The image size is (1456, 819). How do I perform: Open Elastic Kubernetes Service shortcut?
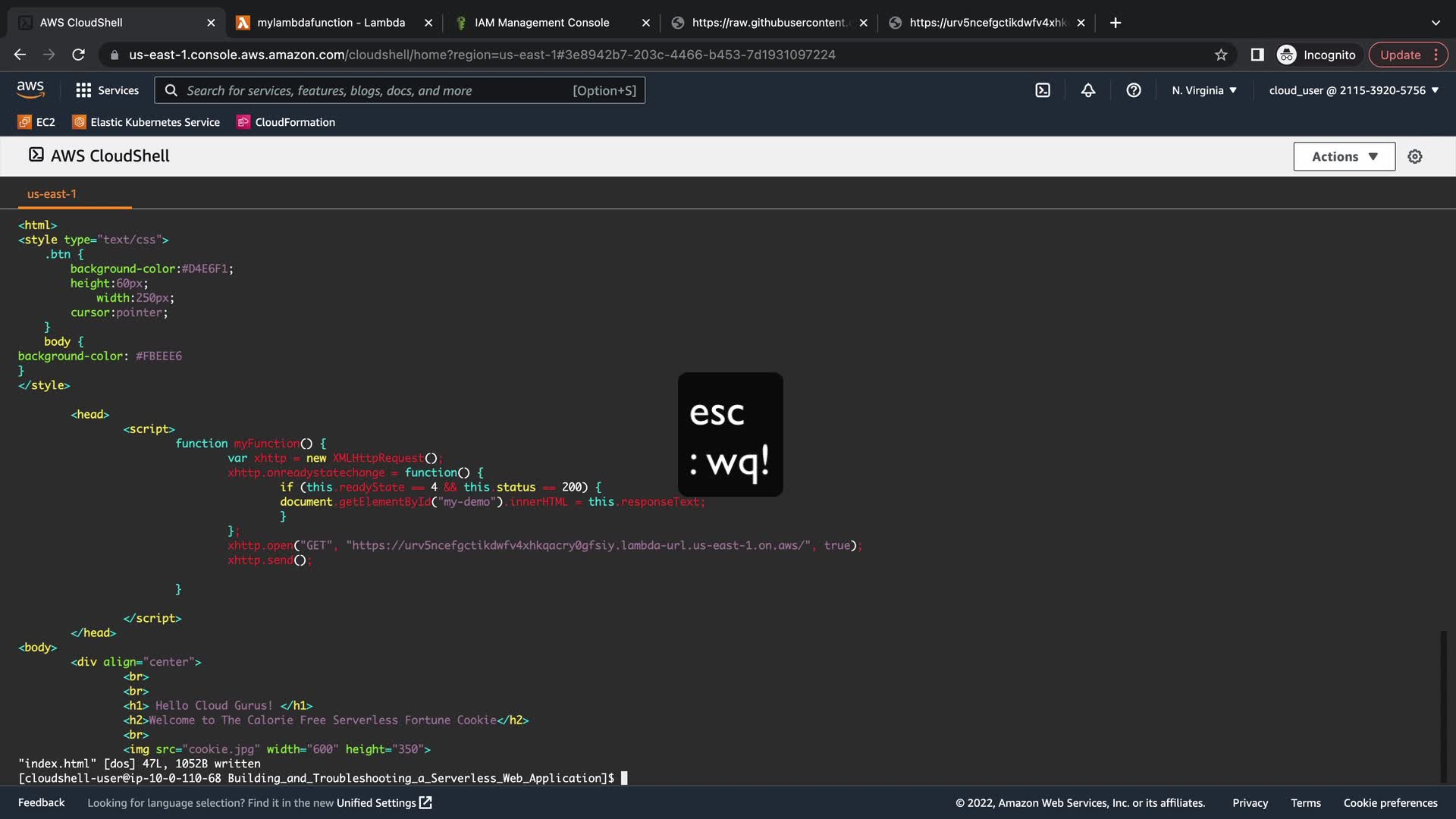click(x=146, y=122)
